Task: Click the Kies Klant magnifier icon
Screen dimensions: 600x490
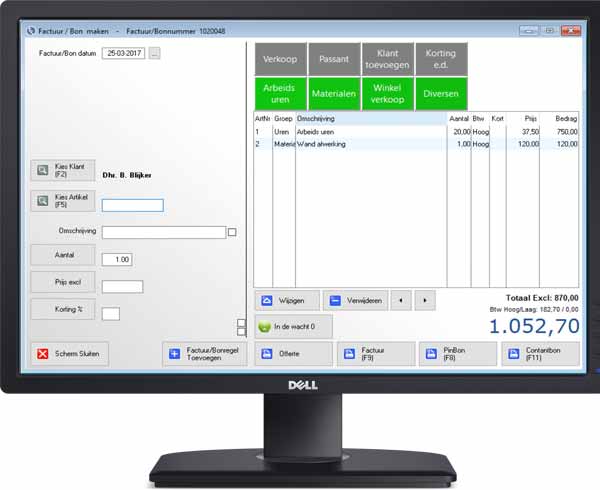Action: [42, 170]
